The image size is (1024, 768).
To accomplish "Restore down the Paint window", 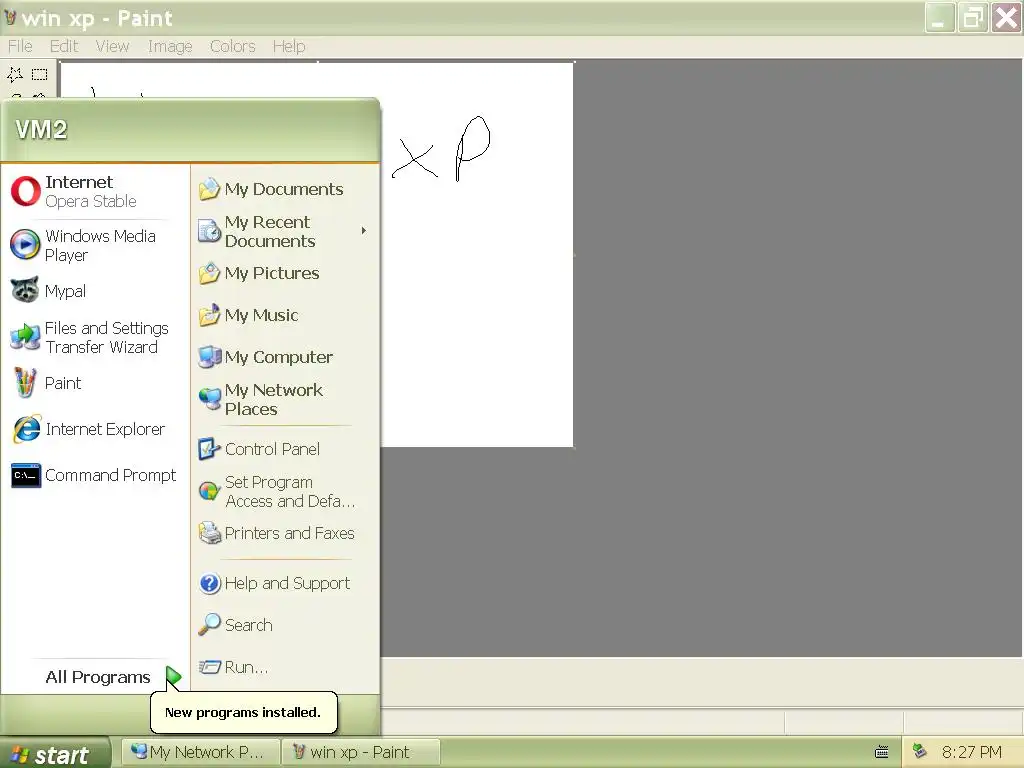I will coord(972,18).
